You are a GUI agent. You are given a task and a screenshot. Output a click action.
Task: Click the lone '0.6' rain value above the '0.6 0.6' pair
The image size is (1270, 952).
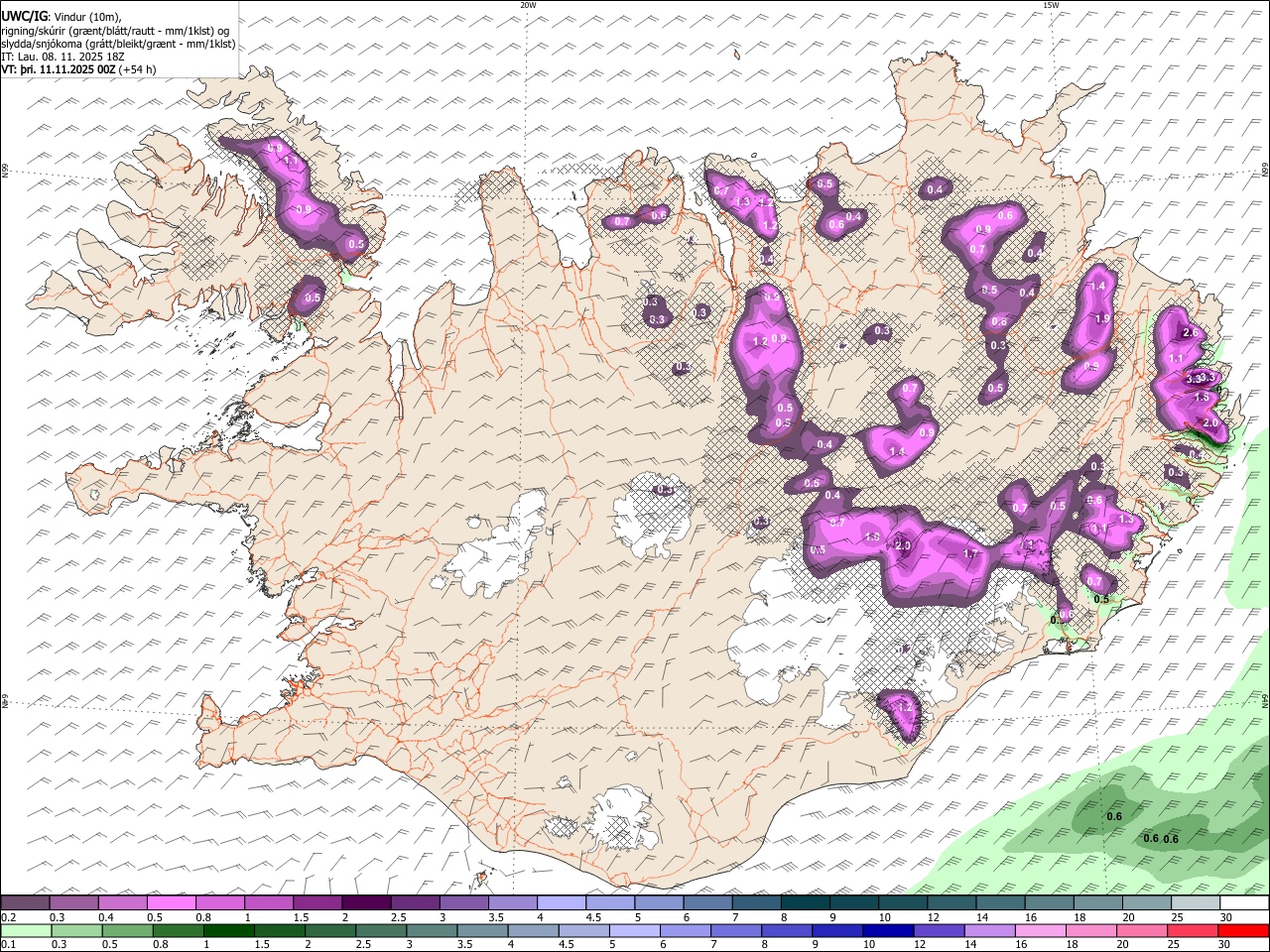point(1114,816)
